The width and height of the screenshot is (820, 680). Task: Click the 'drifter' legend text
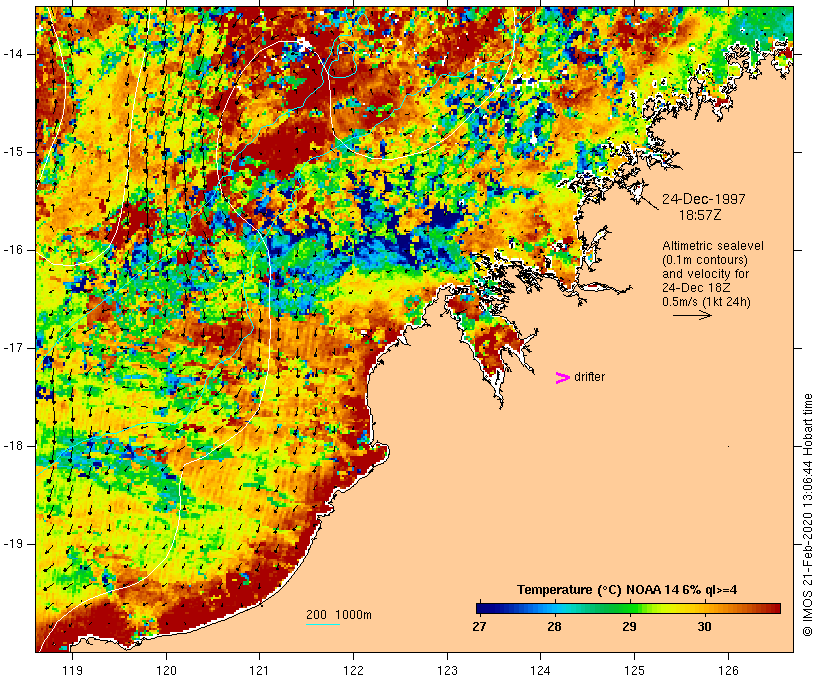(x=589, y=377)
